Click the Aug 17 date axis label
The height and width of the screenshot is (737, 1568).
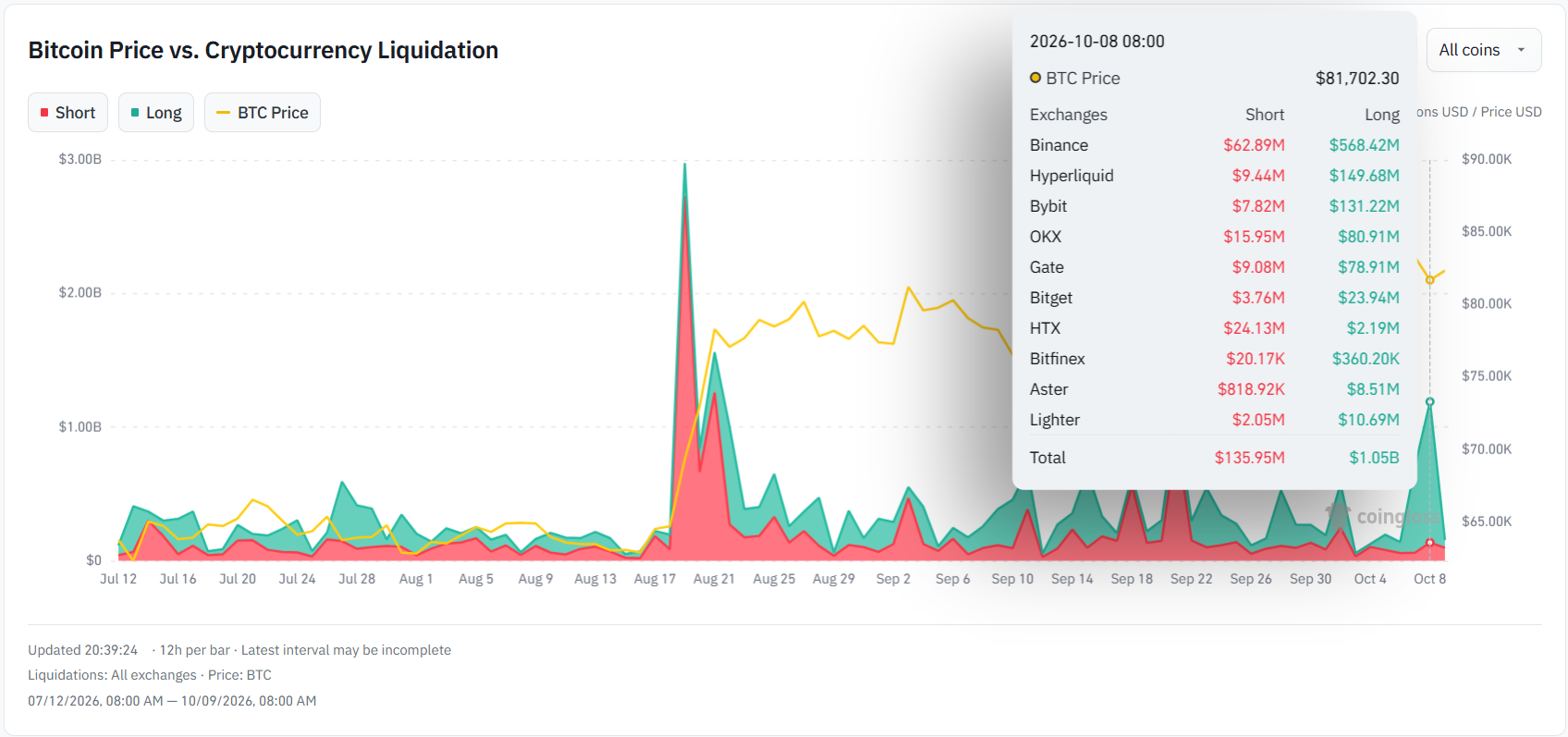tap(655, 579)
